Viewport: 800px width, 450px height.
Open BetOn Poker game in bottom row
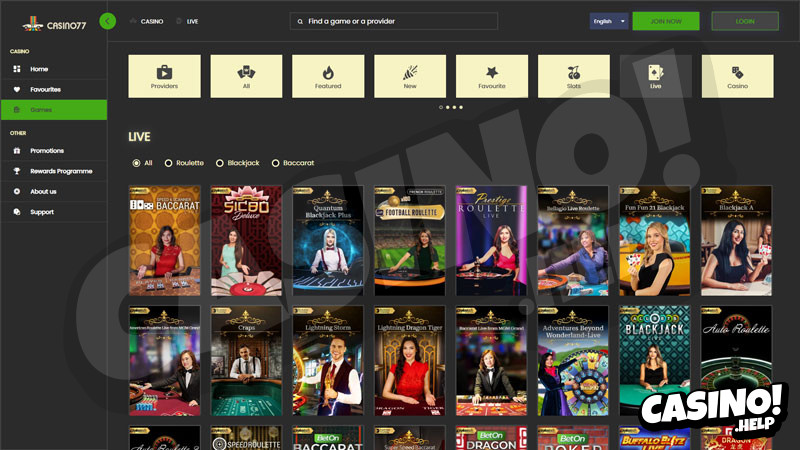click(x=573, y=438)
